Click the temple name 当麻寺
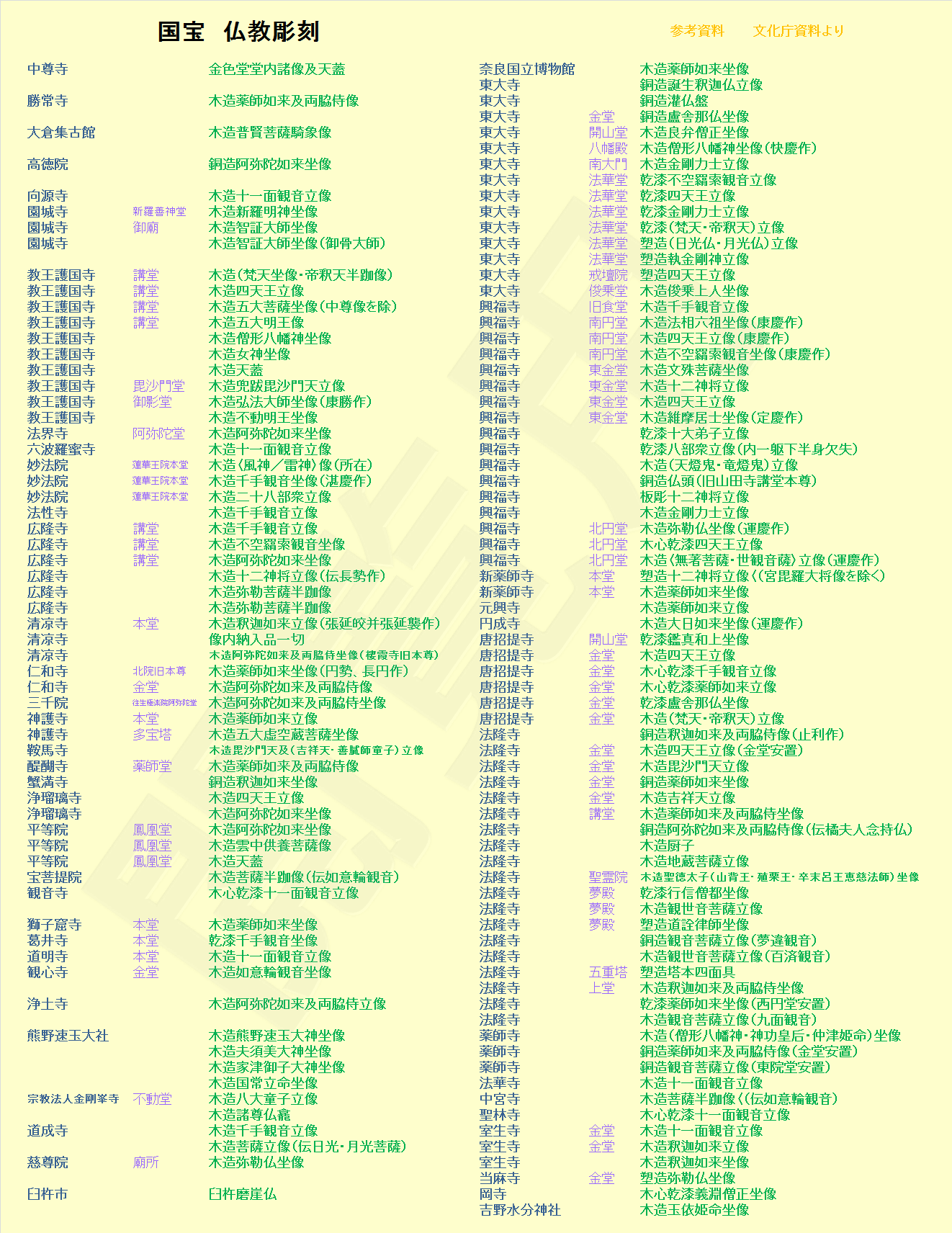The image size is (952, 1233). pos(500,1178)
